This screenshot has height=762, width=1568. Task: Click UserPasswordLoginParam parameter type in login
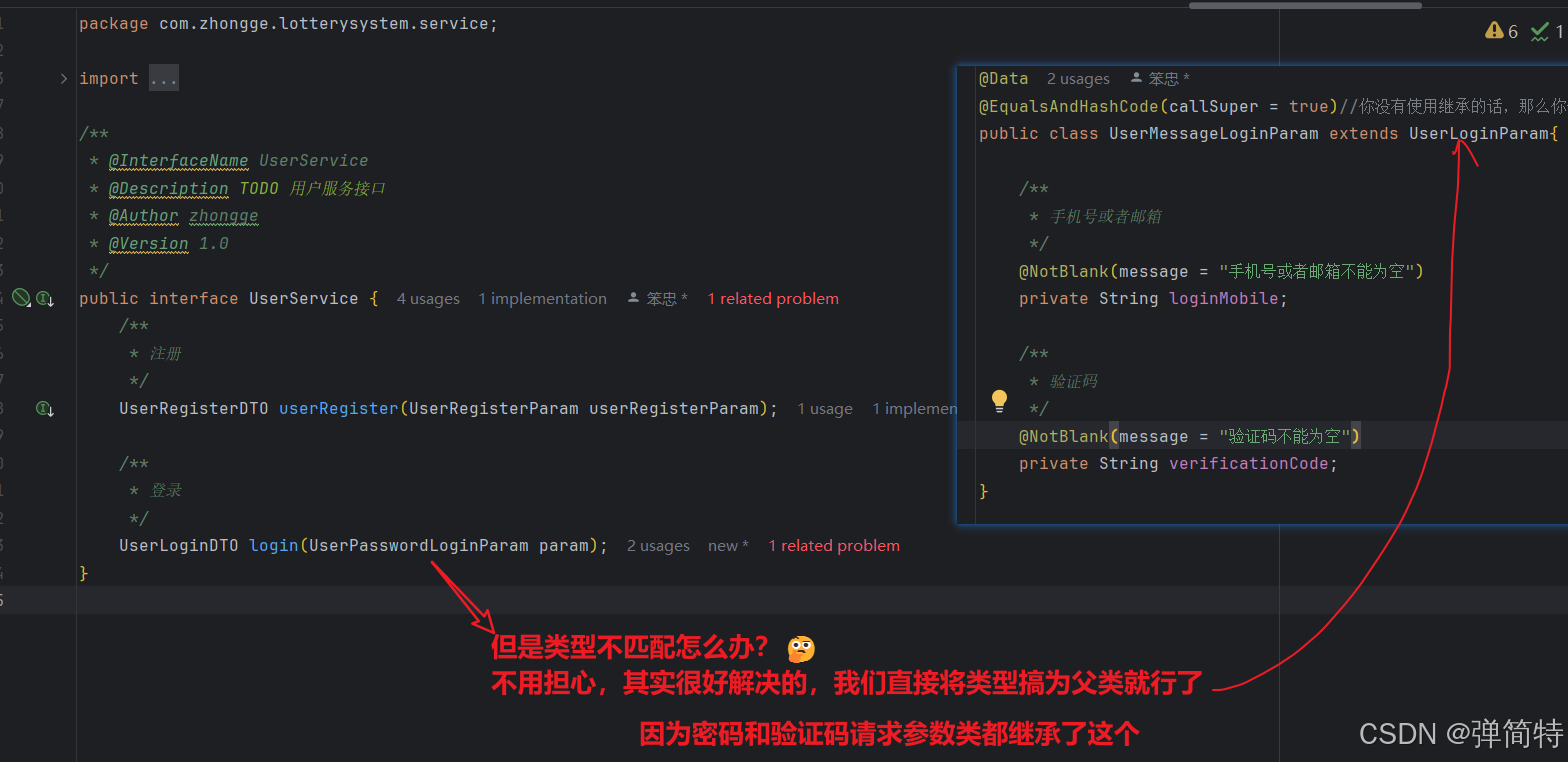[419, 545]
